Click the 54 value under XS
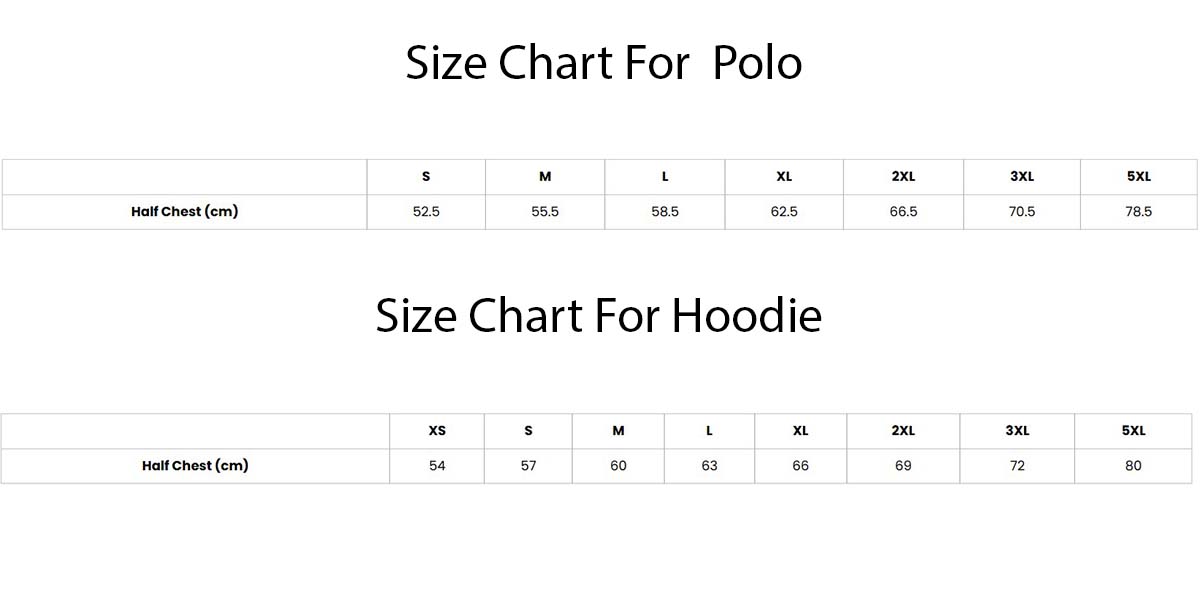The image size is (1200, 600). (437, 466)
